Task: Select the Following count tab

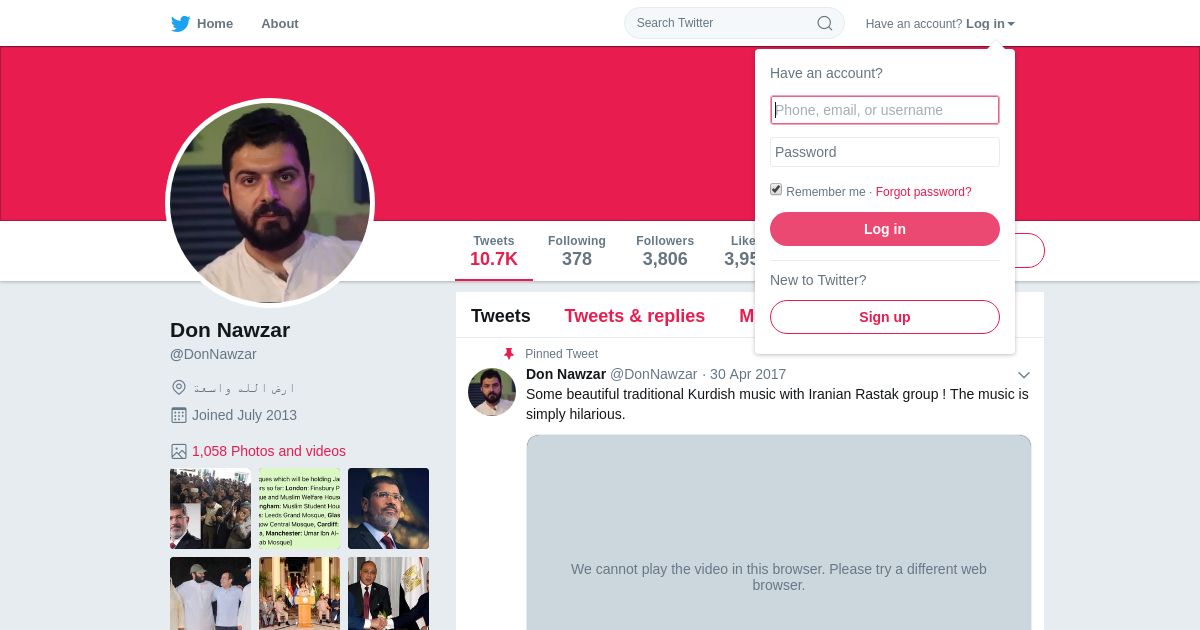Action: pyautogui.click(x=577, y=251)
